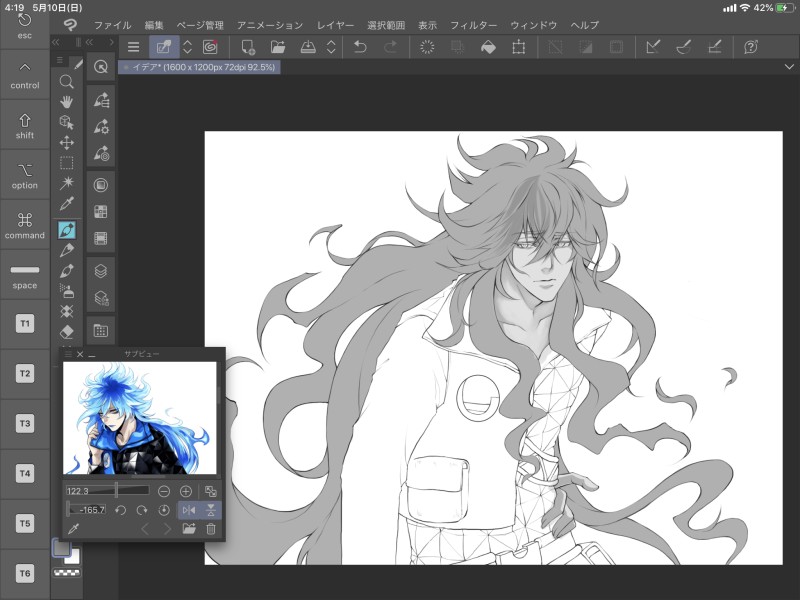Create a new canvas from the command bar
Screen dimensions: 800x600
click(x=248, y=47)
